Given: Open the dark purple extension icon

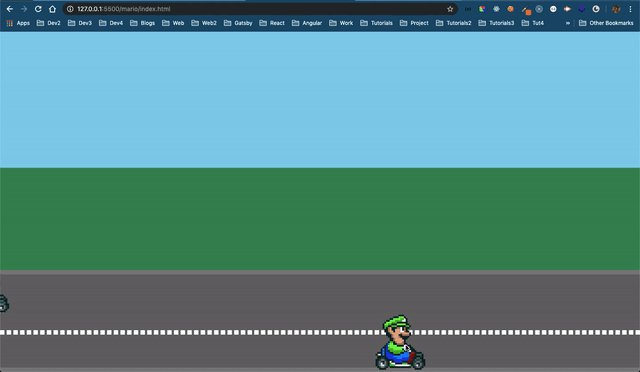Looking at the screenshot, I should pyautogui.click(x=582, y=9).
